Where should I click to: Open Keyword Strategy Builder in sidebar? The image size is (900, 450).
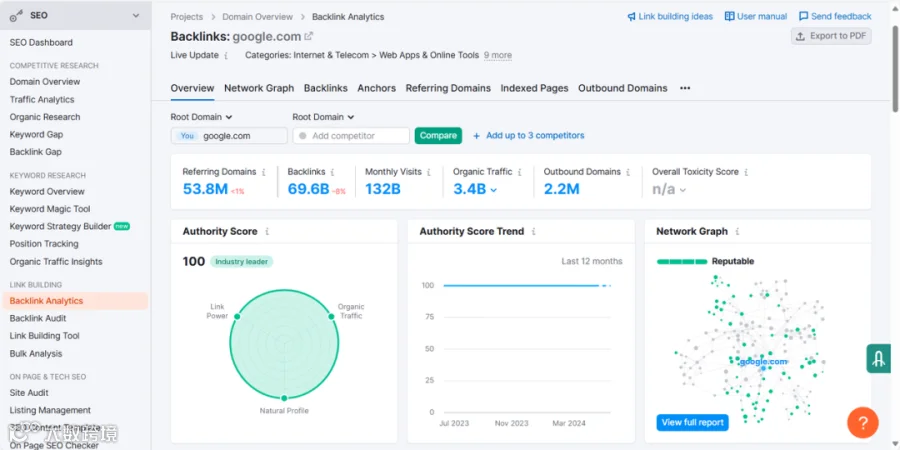(60, 226)
